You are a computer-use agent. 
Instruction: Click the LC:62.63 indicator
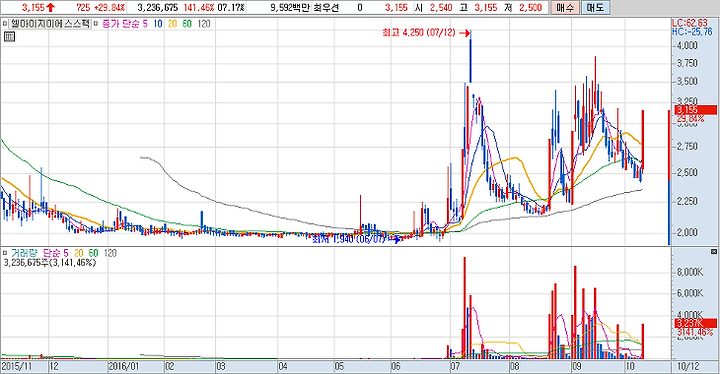[689, 23]
